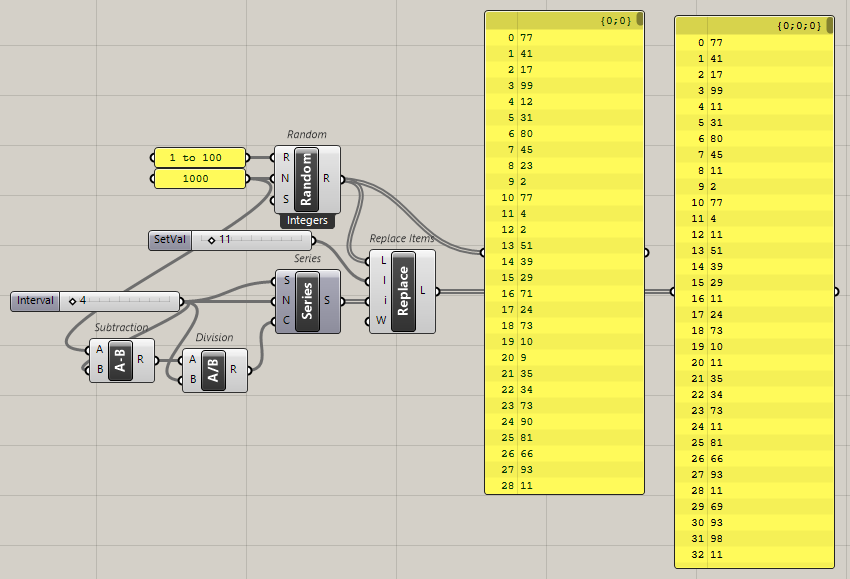Click the Interval slider name label
The image size is (850, 579).
[34, 301]
